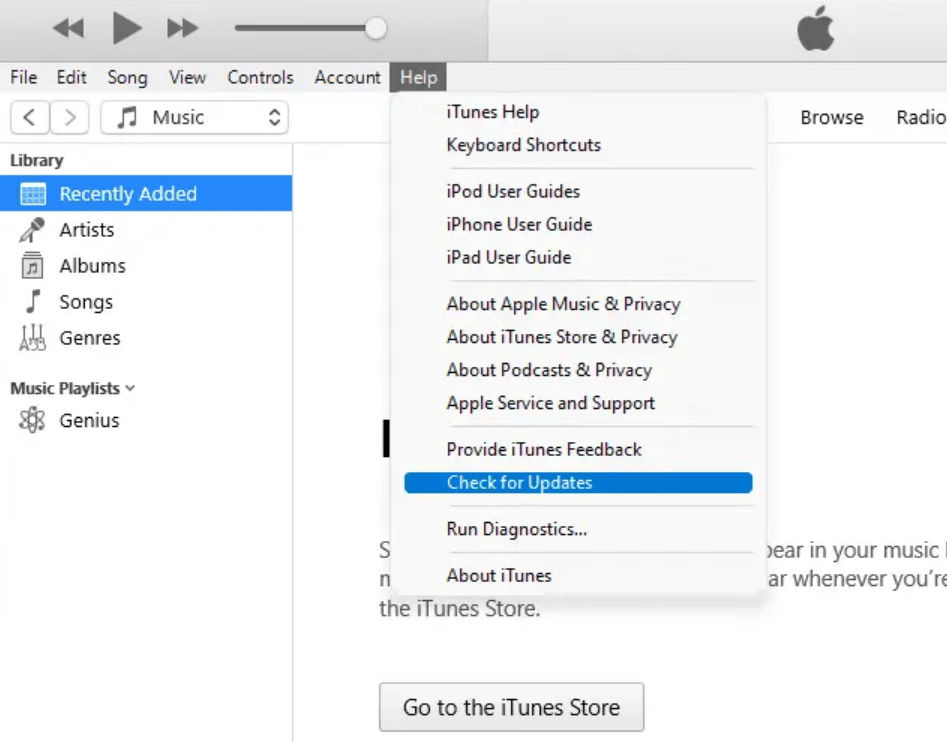947x742 pixels.
Task: Click Go to the iTunes Store
Action: 512,707
